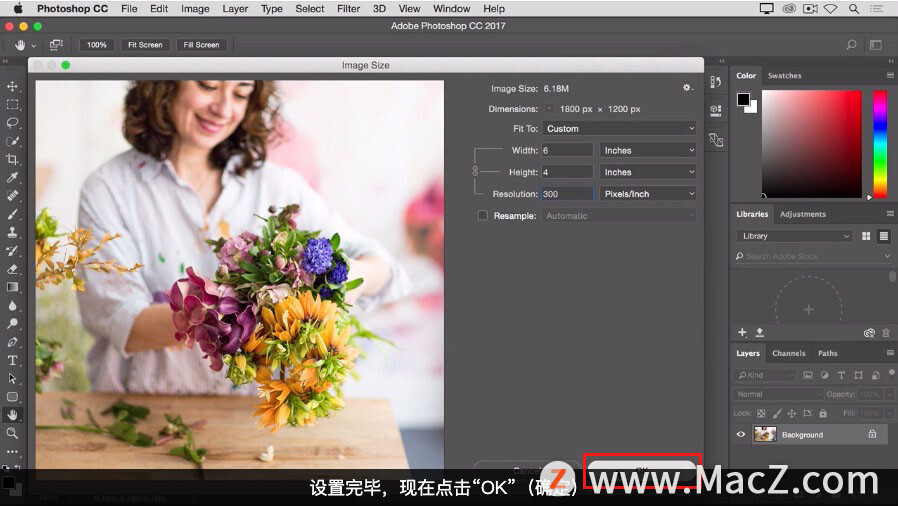
Task: Select the Dodge tool
Action: coord(12,324)
